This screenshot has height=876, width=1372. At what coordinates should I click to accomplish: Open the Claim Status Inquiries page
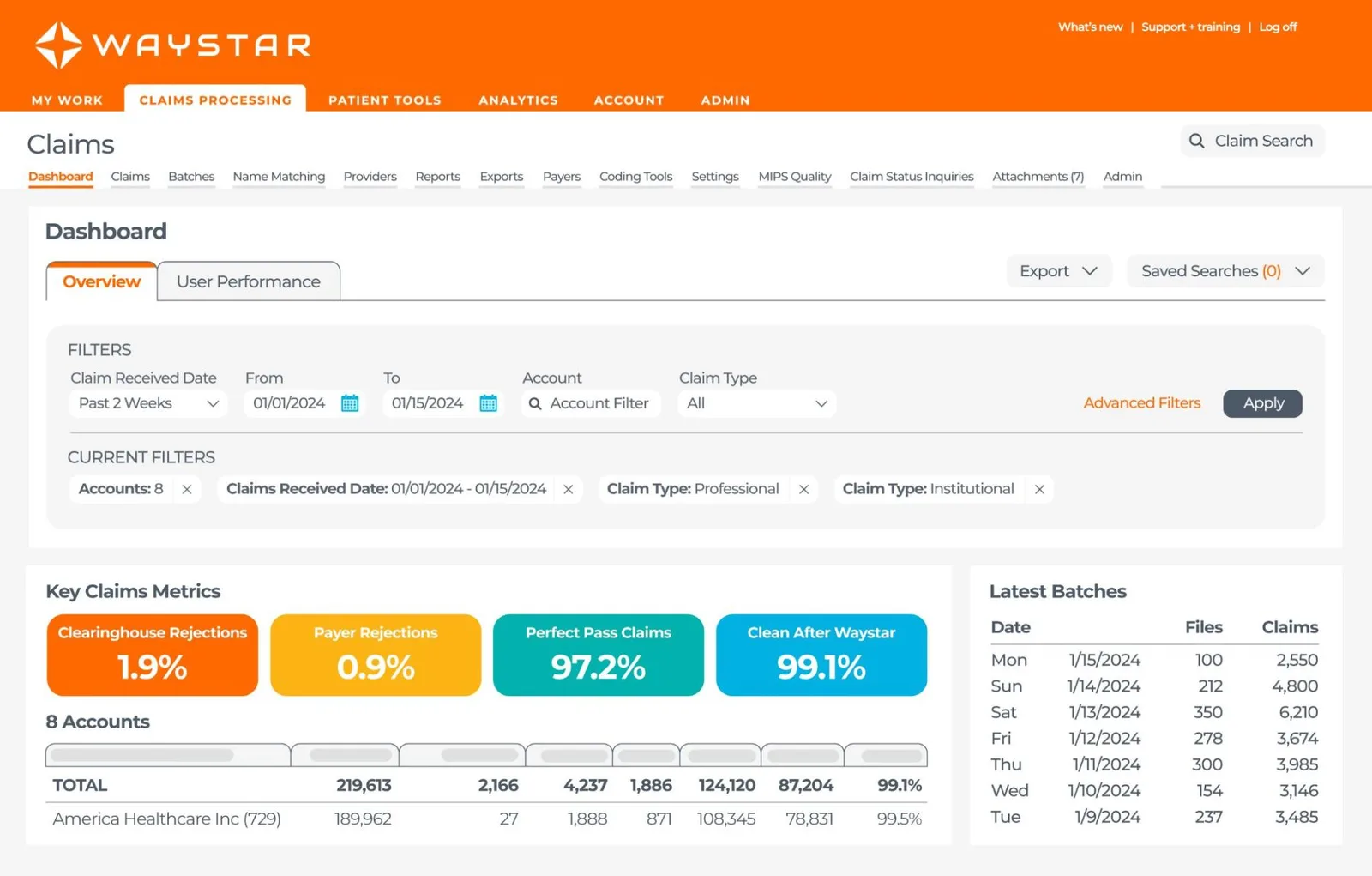tap(912, 177)
